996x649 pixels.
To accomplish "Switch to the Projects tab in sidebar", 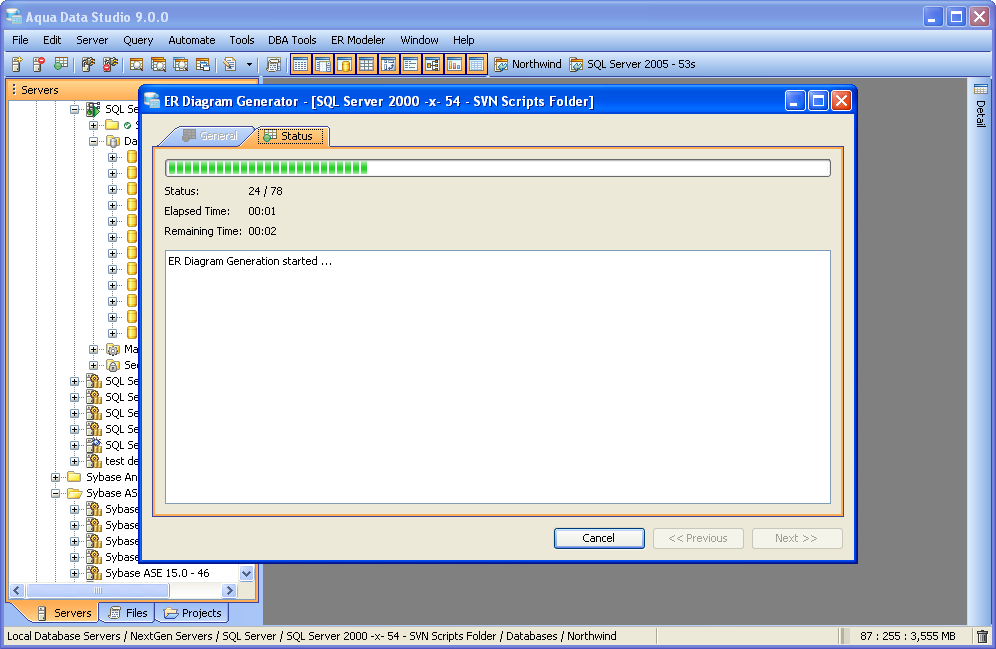I will 193,613.
